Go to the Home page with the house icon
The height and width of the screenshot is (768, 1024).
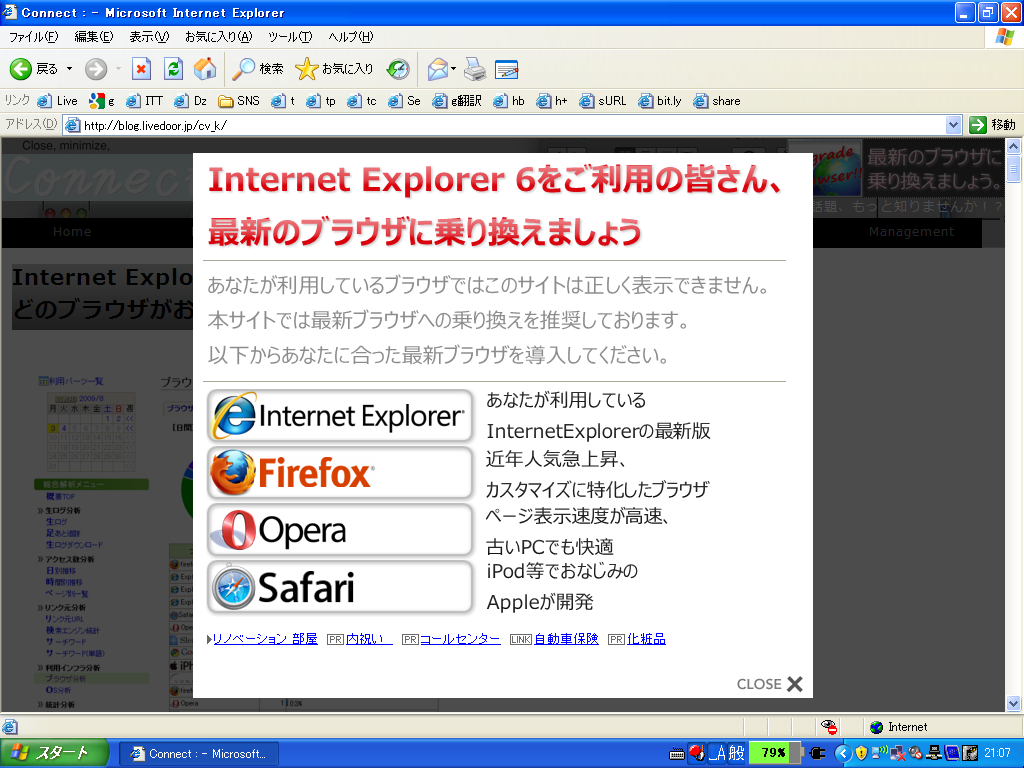(x=204, y=69)
